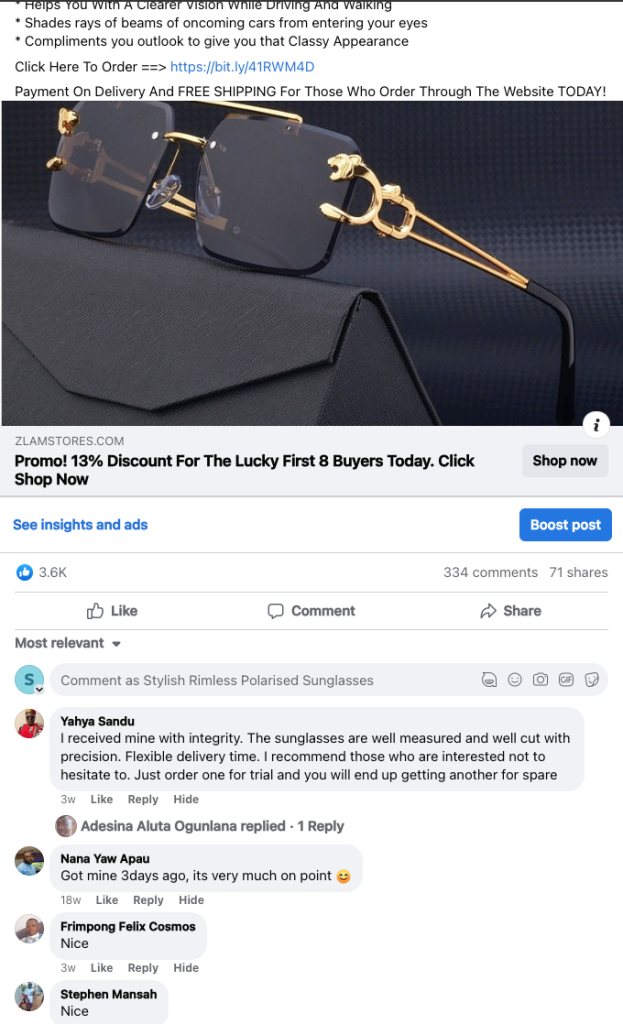Open the avatar sticker picker icon

point(489,680)
